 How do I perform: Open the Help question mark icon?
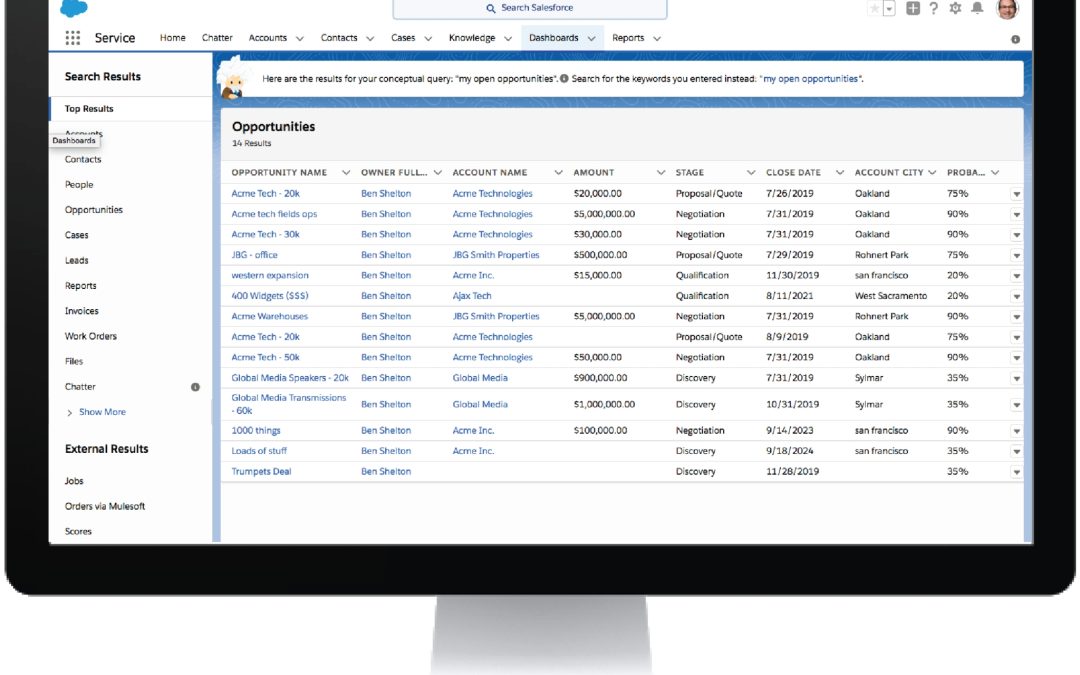click(x=933, y=8)
